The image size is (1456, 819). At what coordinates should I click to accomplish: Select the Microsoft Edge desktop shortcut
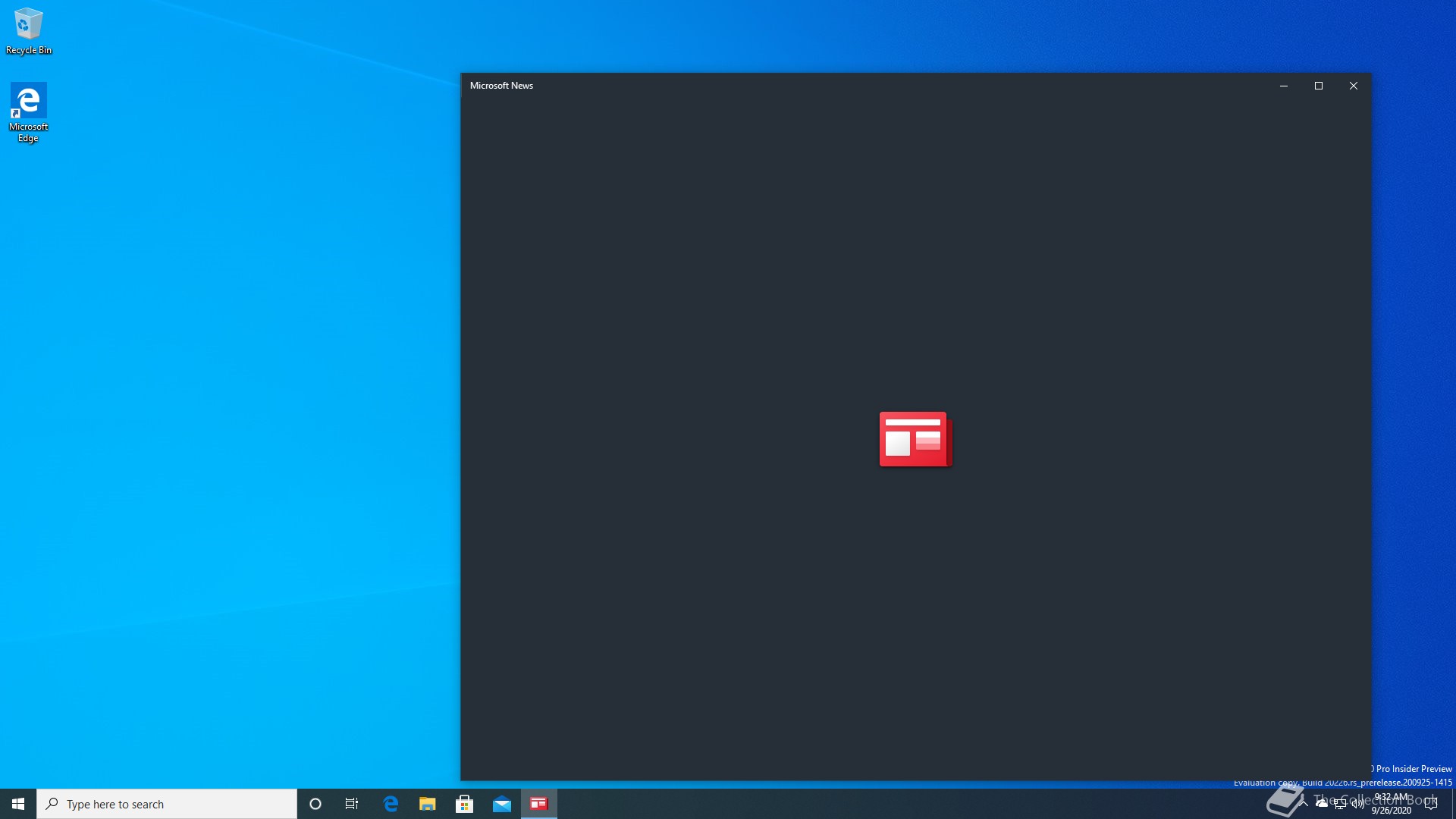pyautogui.click(x=28, y=111)
